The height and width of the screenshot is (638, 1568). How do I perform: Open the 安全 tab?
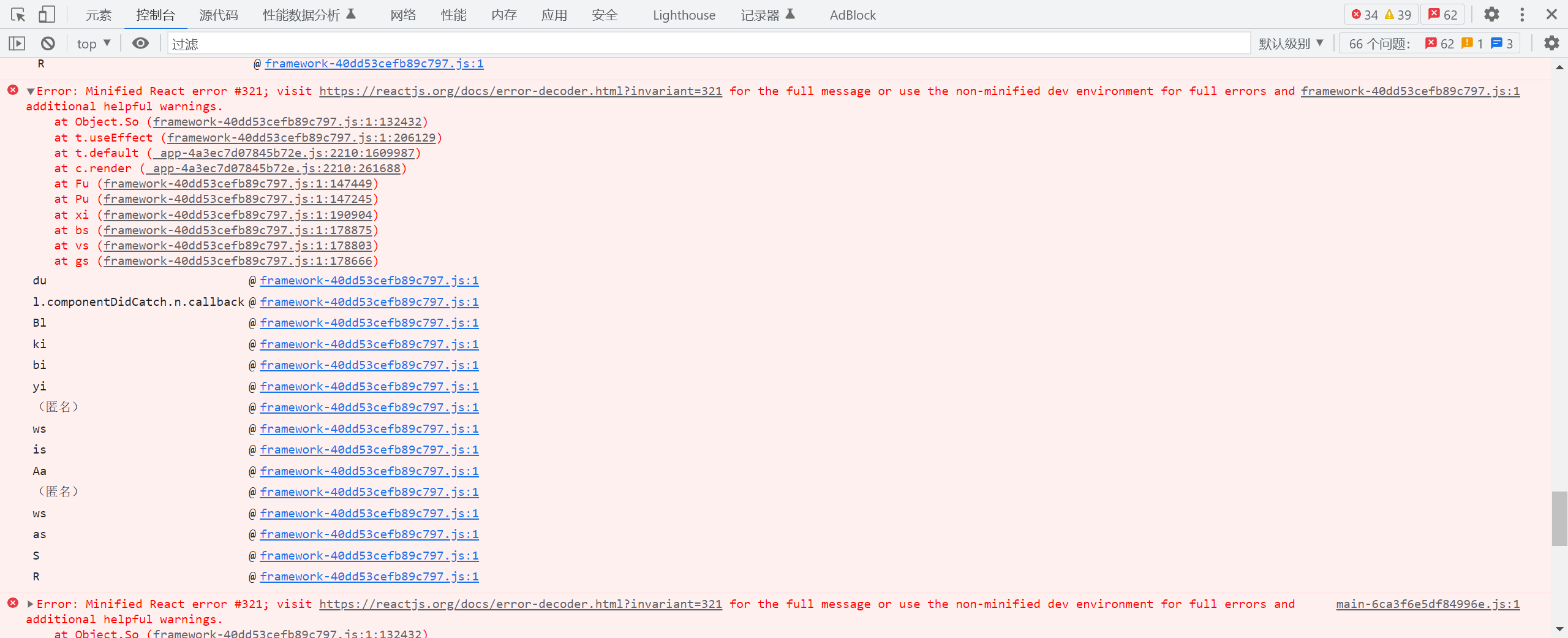605,15
